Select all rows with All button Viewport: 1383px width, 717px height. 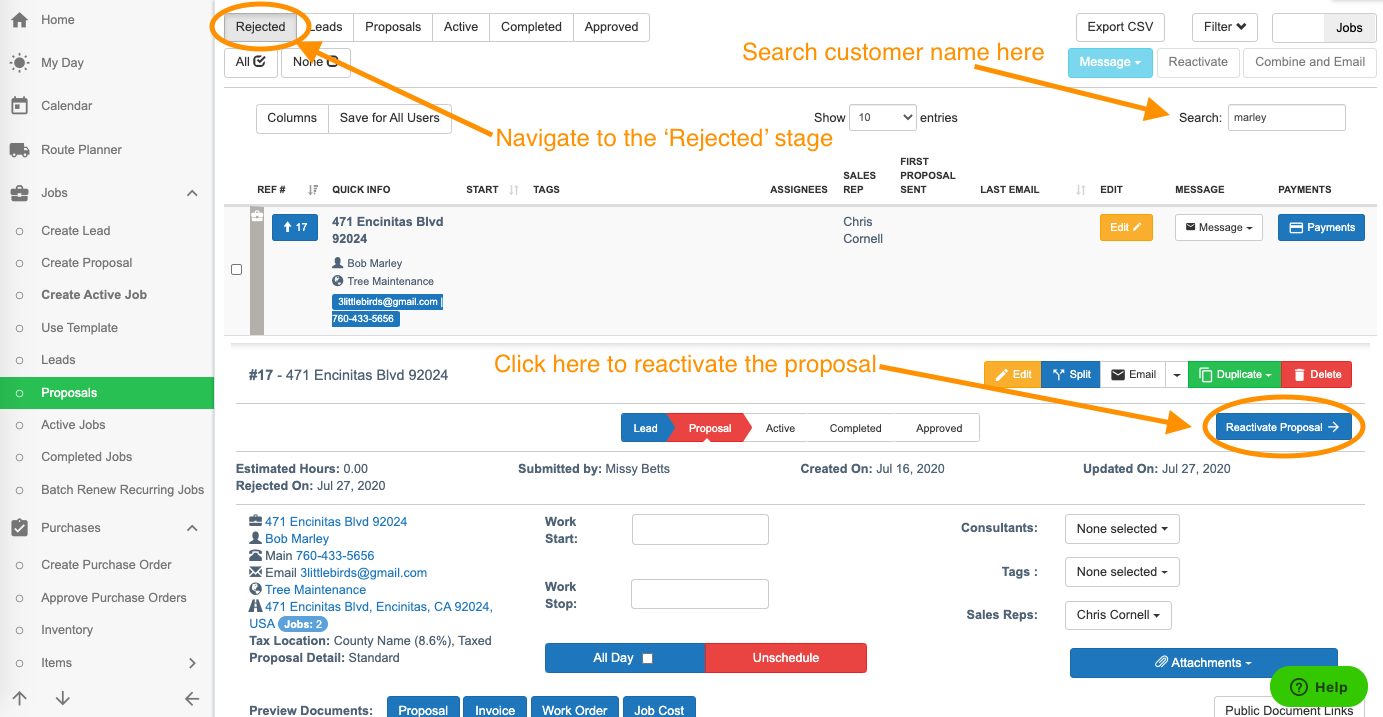tap(250, 62)
